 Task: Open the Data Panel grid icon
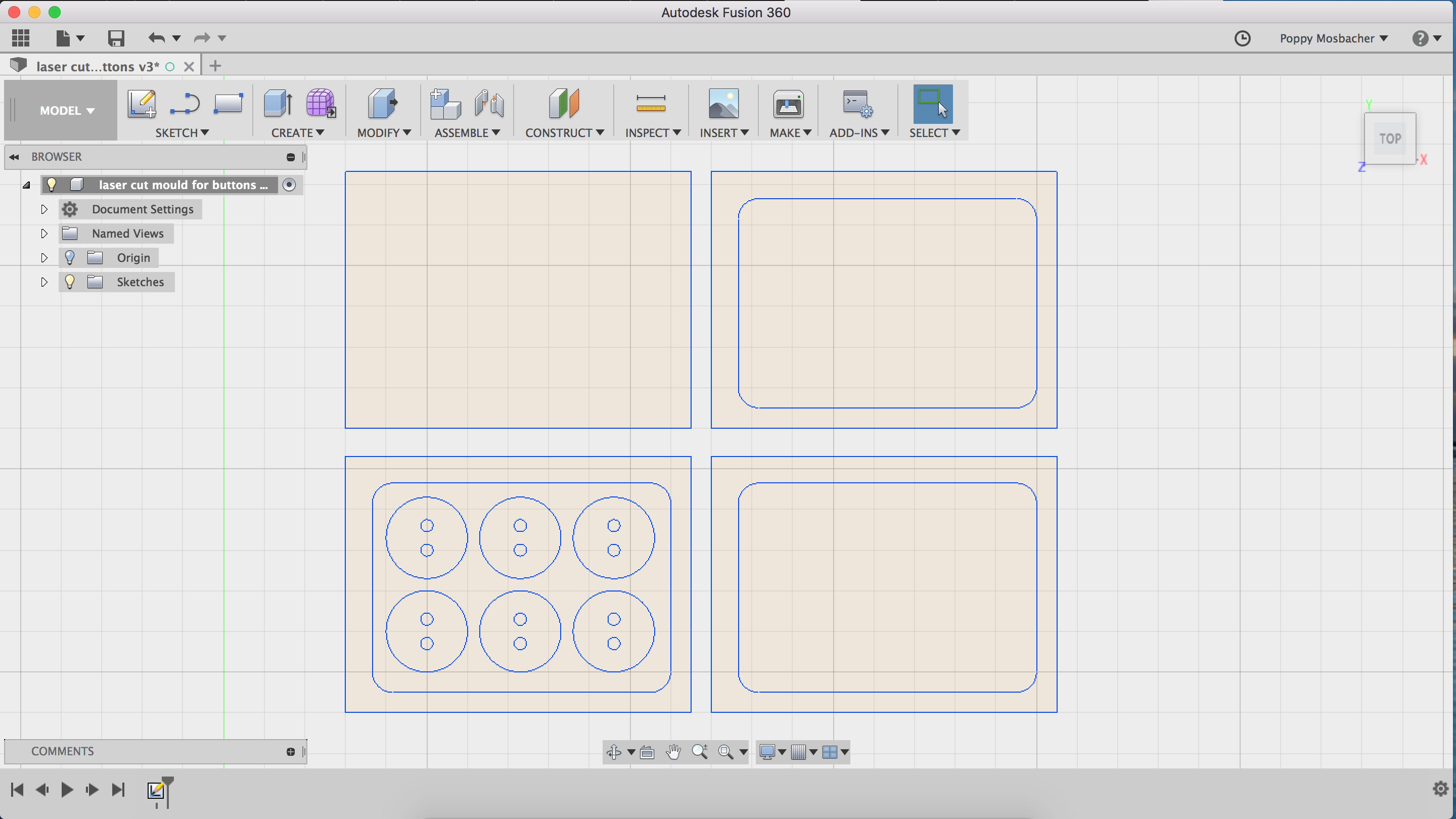pos(20,37)
